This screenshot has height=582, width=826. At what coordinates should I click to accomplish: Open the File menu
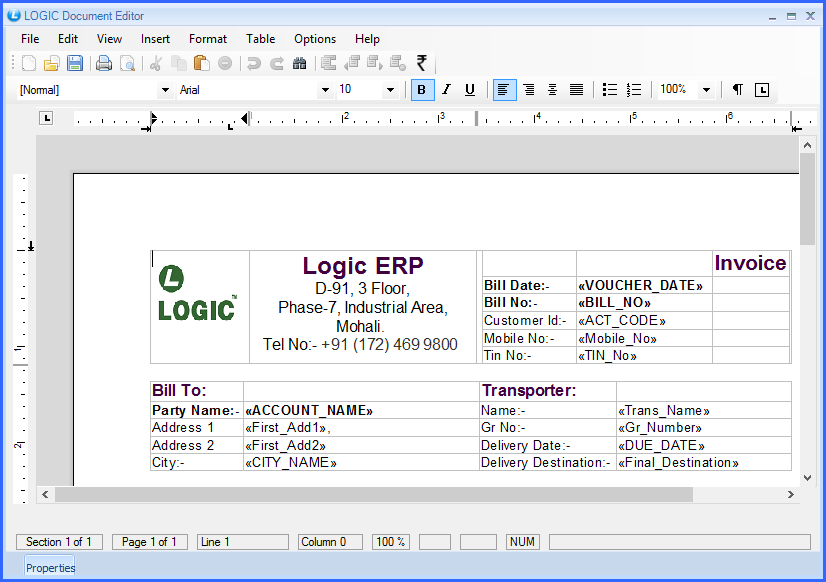(x=30, y=39)
